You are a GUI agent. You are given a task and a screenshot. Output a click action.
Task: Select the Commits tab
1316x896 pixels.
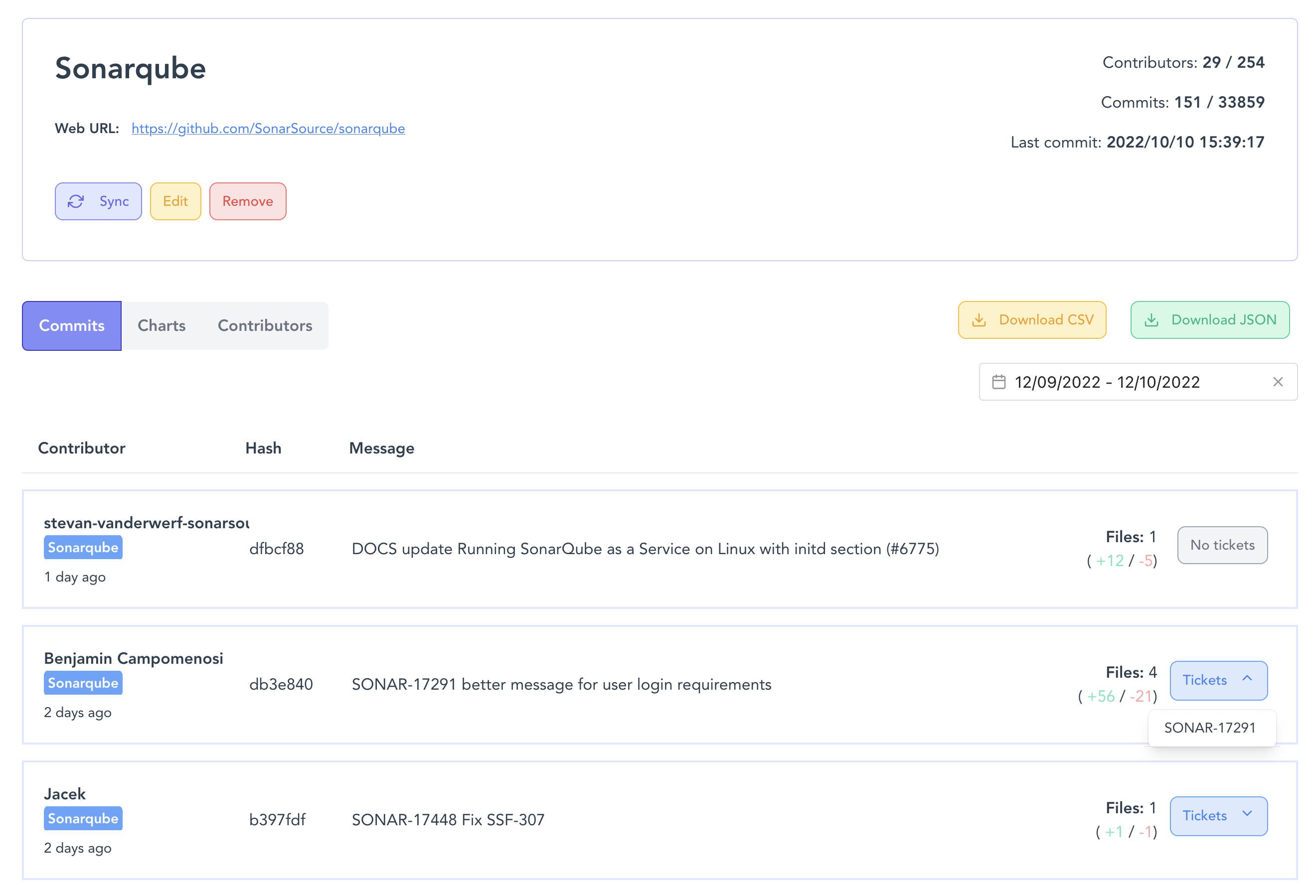click(x=72, y=326)
